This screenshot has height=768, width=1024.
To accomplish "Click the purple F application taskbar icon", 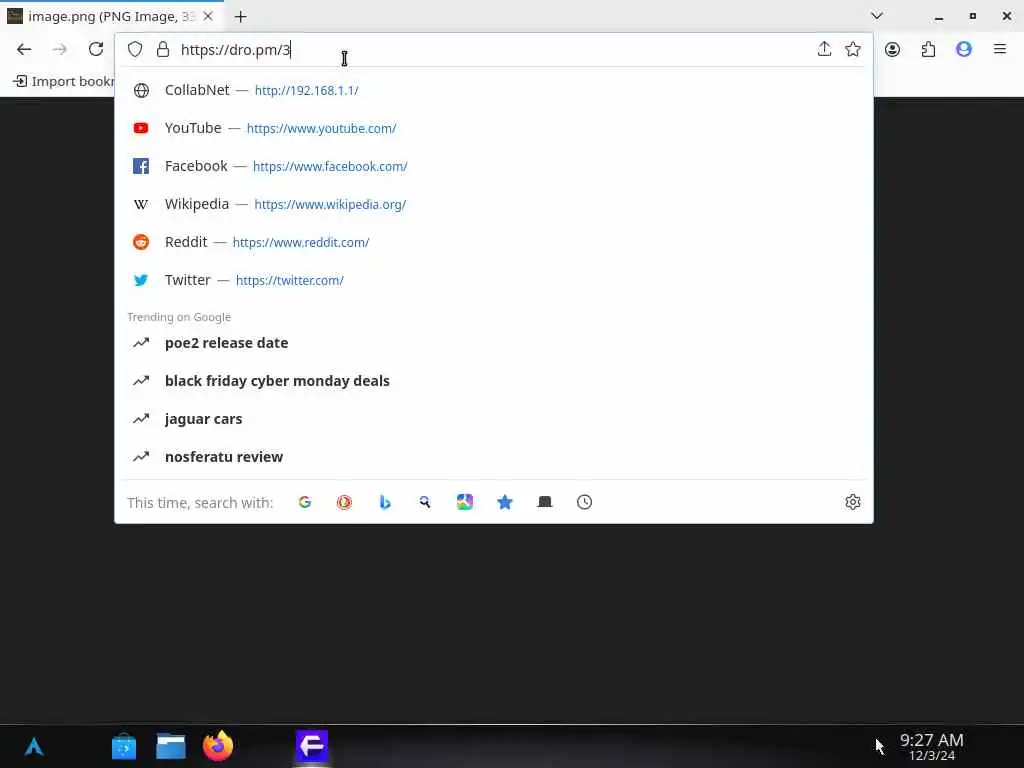I will coord(312,746).
